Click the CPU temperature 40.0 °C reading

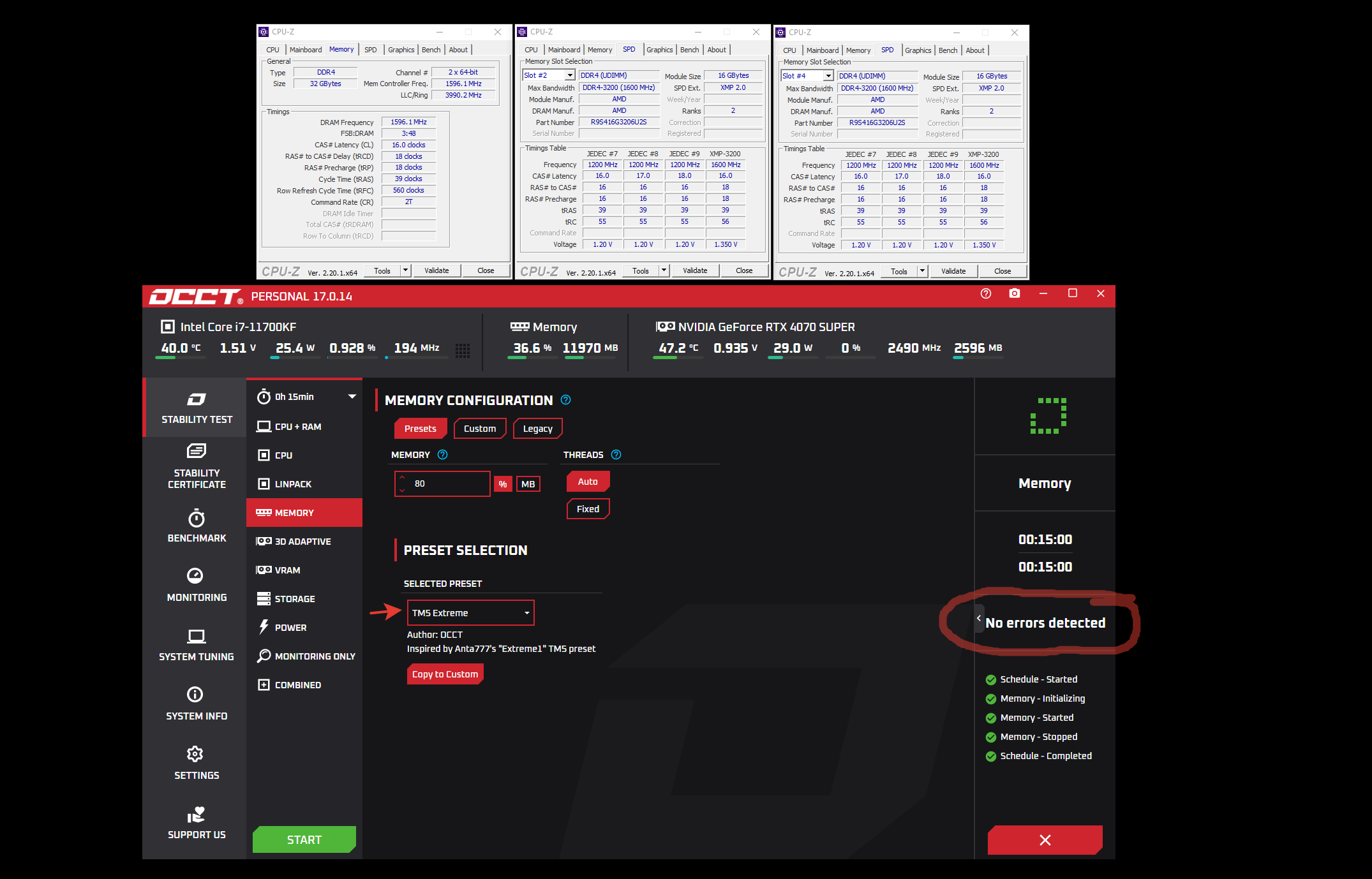pos(181,348)
